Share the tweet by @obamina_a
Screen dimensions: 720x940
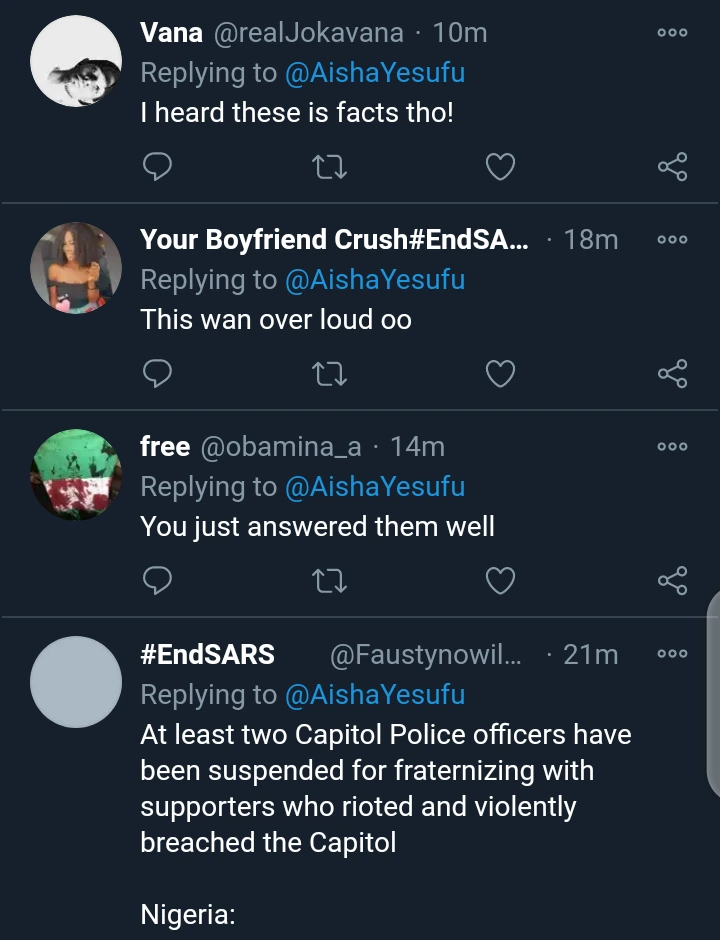pyautogui.click(x=672, y=580)
